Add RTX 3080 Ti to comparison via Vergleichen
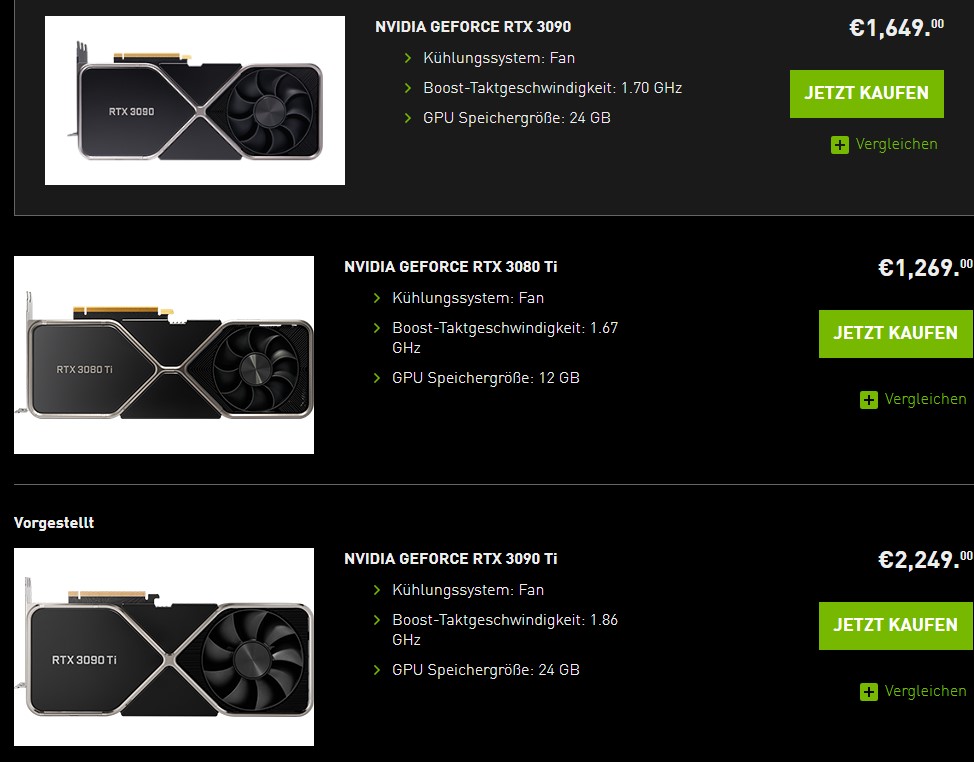 tap(925, 399)
